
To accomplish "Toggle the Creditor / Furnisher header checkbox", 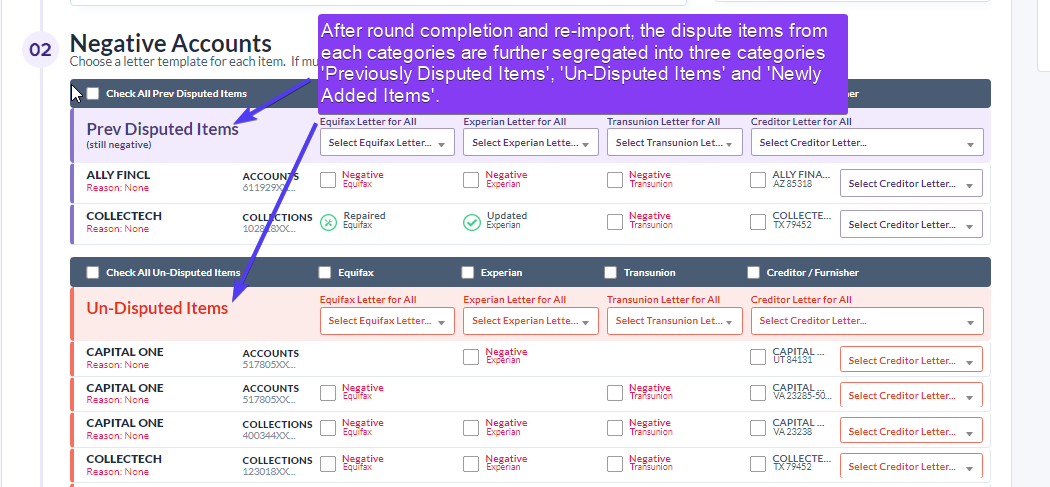I will (x=754, y=273).
